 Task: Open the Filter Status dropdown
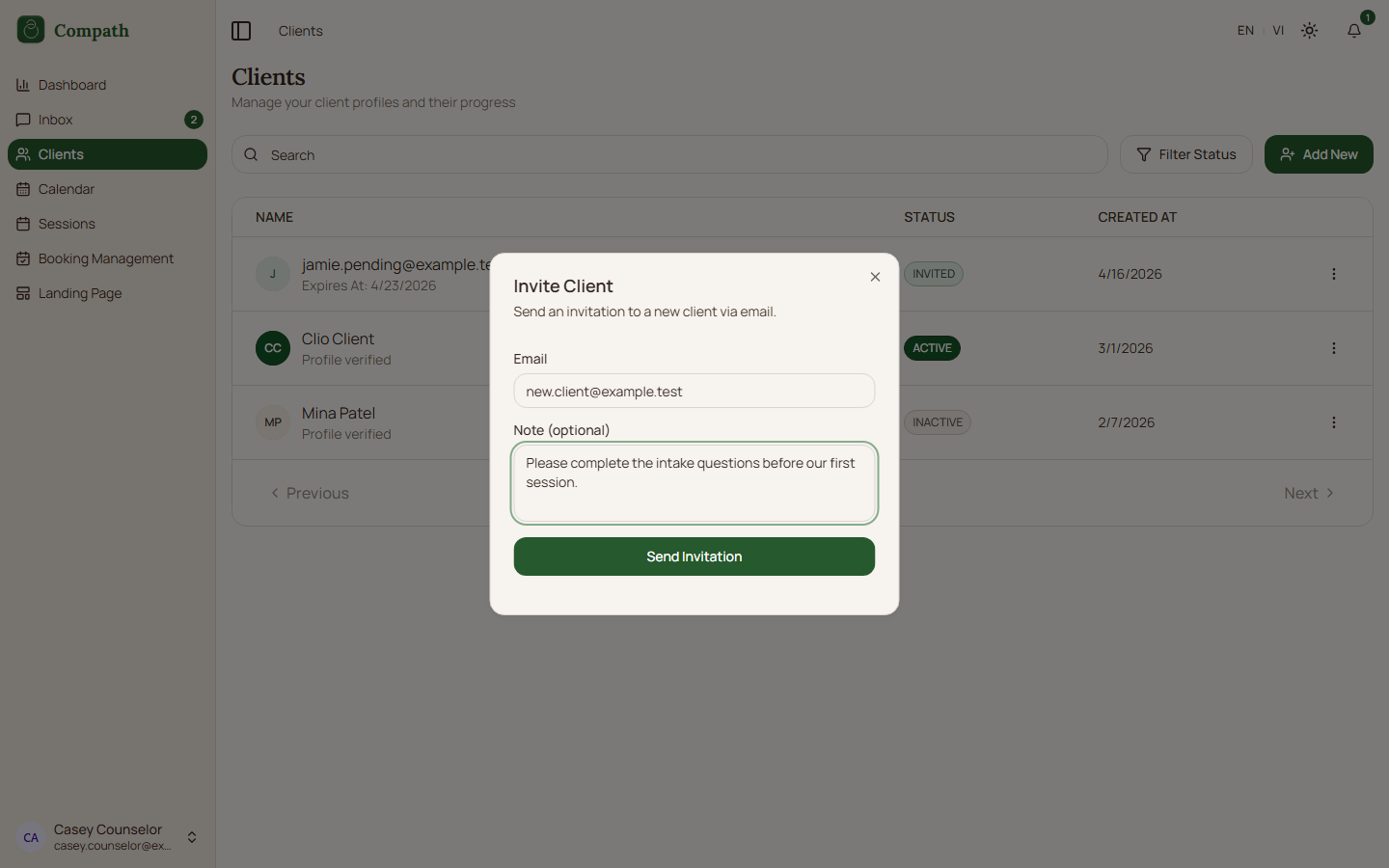click(x=1185, y=154)
